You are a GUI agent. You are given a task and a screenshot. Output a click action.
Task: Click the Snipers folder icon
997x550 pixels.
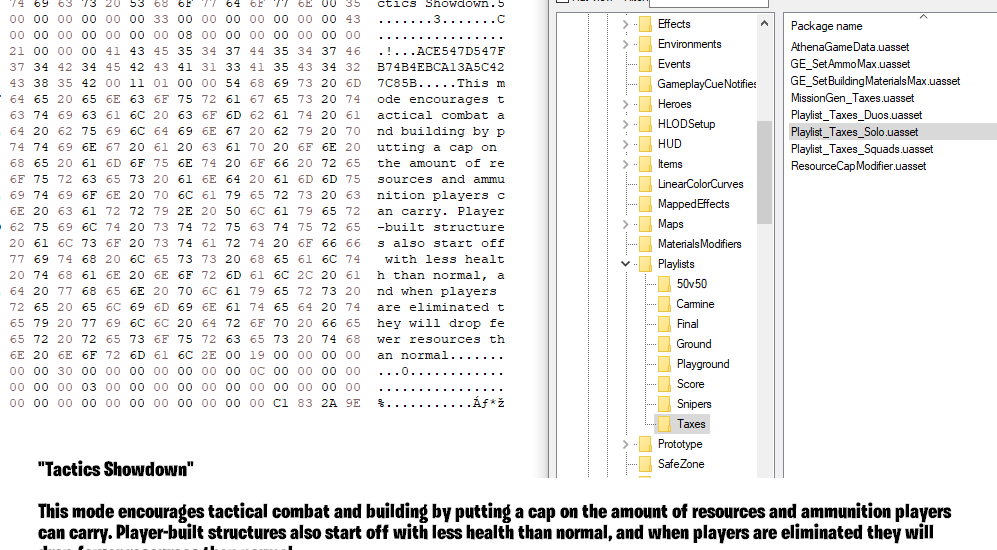[x=664, y=404]
